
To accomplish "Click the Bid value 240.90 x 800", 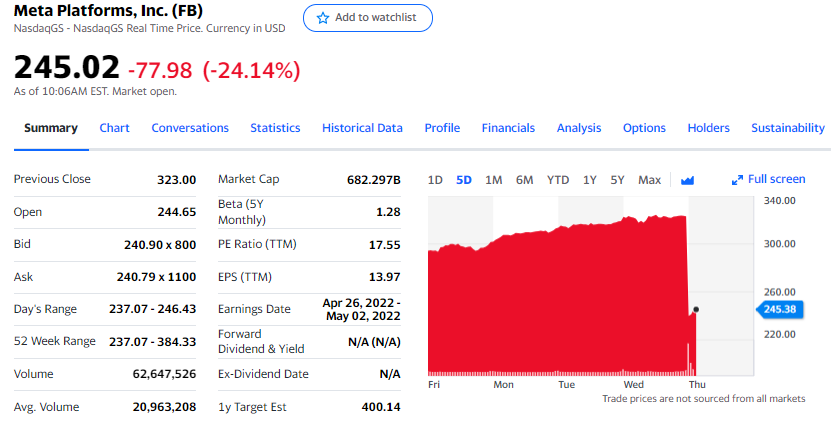I will (x=160, y=245).
